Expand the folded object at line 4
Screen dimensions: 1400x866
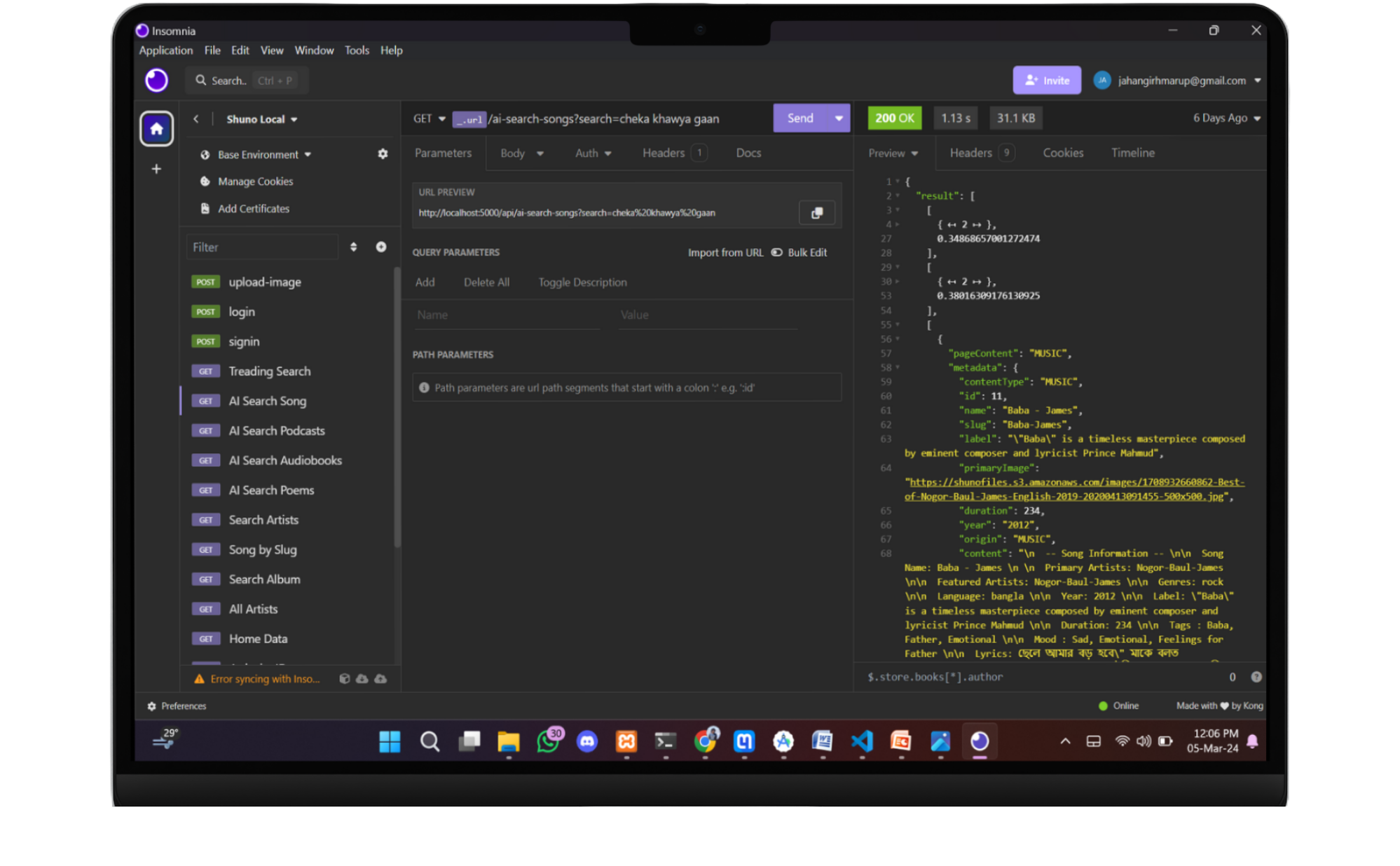point(898,225)
